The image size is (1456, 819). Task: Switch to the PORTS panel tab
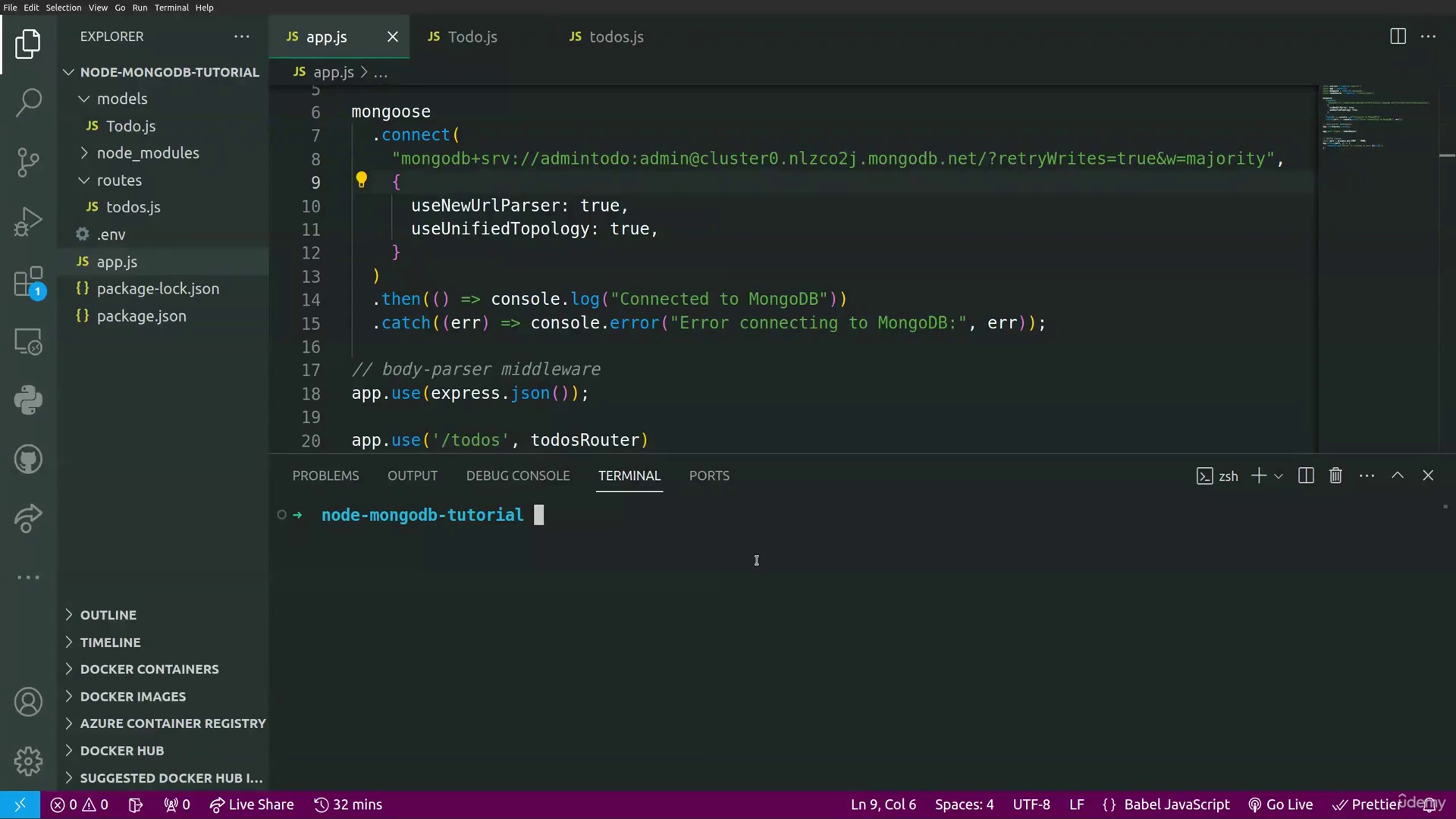(x=709, y=475)
